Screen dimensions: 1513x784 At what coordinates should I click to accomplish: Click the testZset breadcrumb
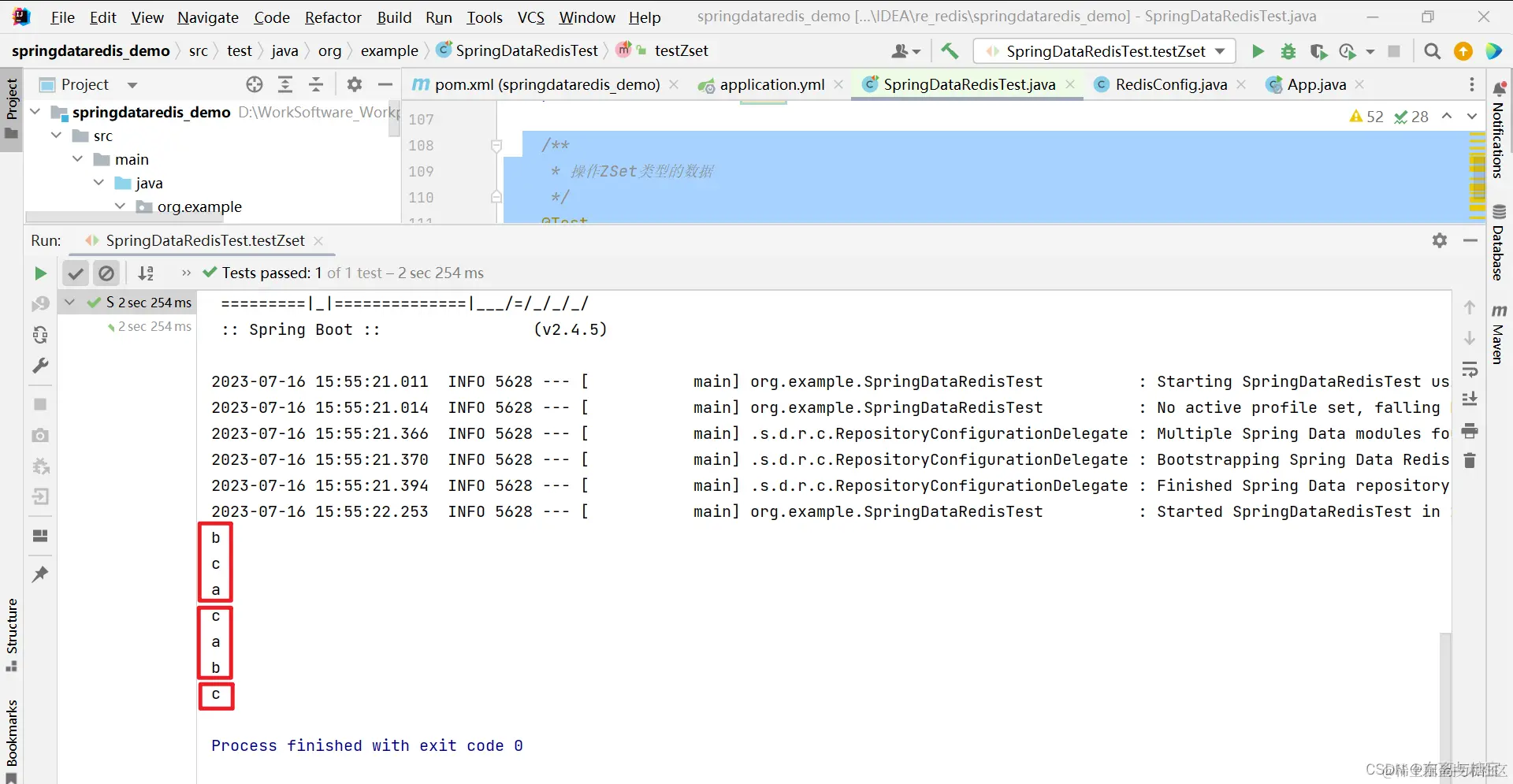pyautogui.click(x=681, y=51)
